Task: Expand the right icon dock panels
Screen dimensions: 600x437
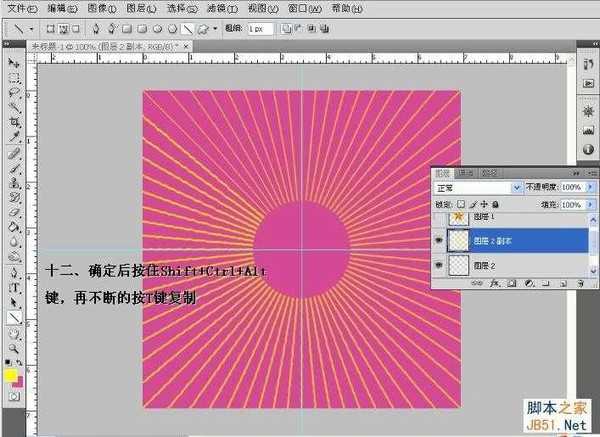Action: (595, 44)
